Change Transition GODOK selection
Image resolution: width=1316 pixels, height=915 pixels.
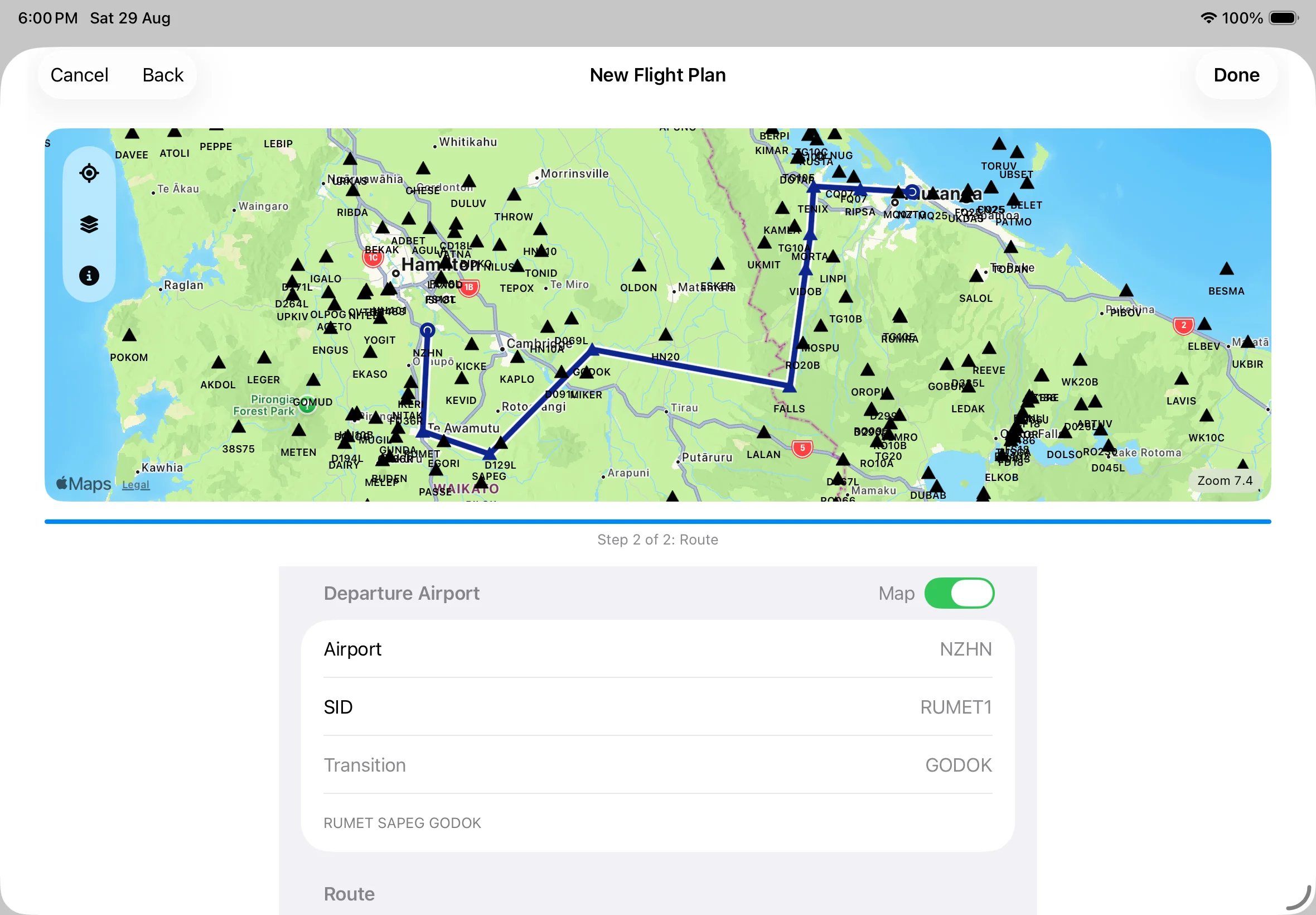click(657, 765)
